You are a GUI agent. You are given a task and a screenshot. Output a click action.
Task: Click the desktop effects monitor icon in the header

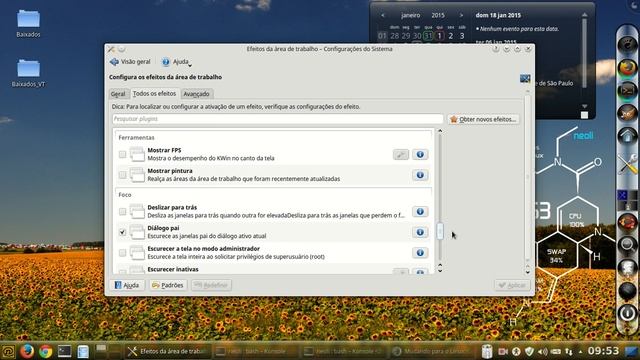525,78
